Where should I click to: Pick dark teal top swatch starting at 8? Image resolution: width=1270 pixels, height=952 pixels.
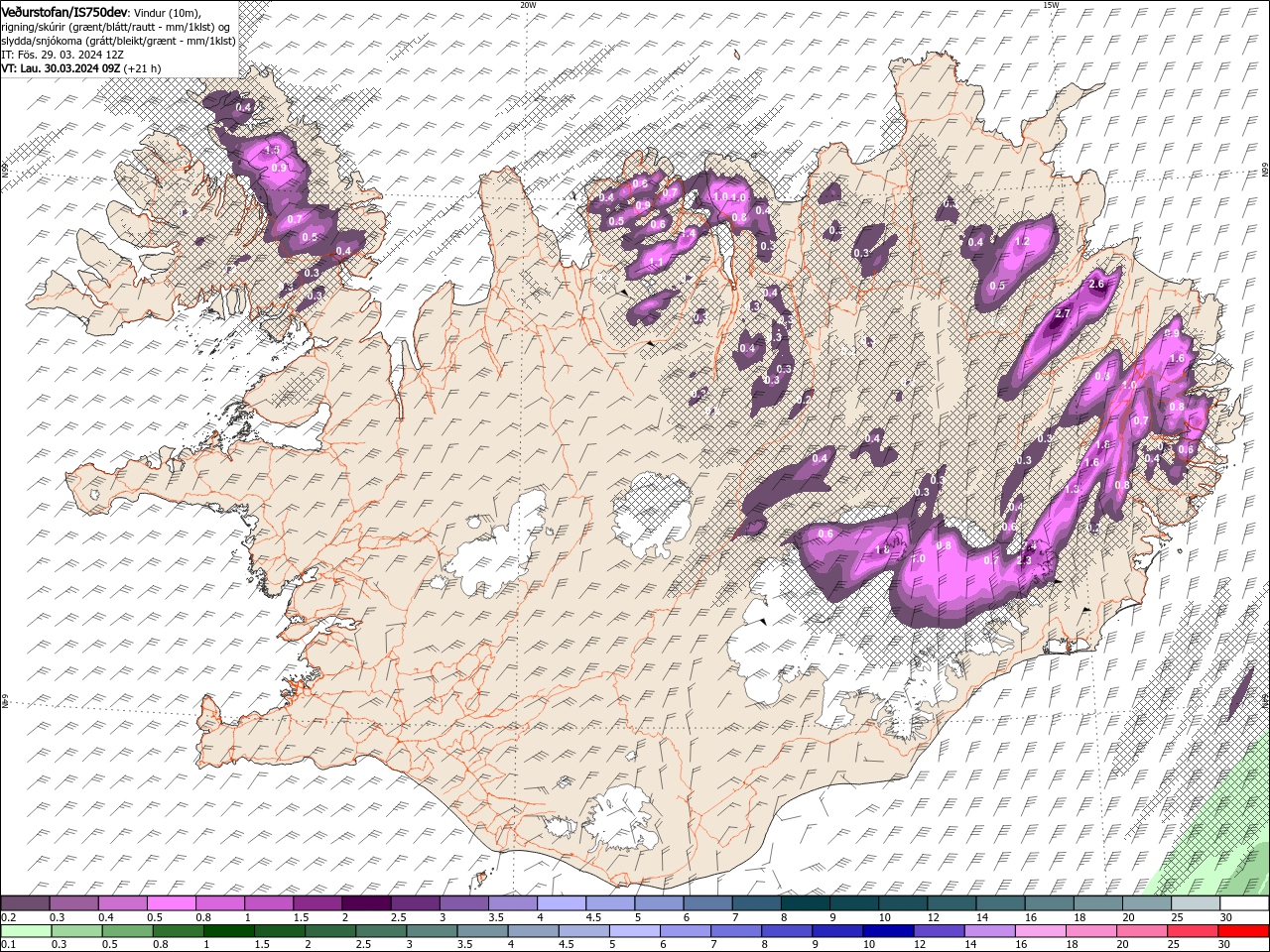pos(806,903)
